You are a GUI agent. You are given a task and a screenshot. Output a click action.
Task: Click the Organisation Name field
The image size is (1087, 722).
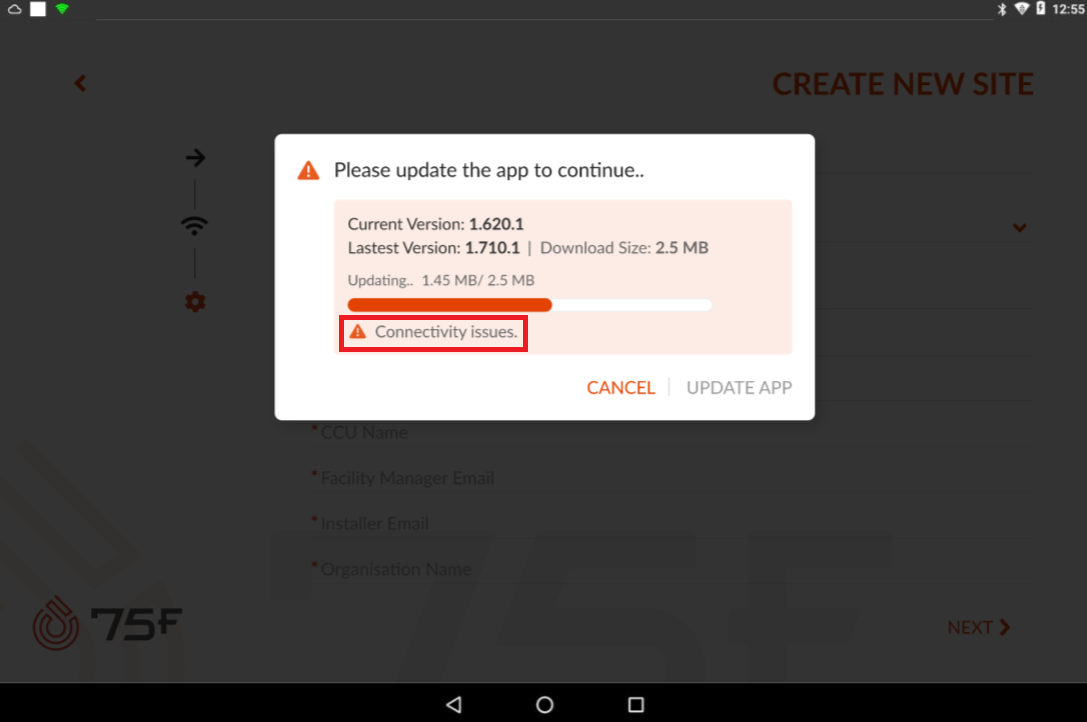671,569
